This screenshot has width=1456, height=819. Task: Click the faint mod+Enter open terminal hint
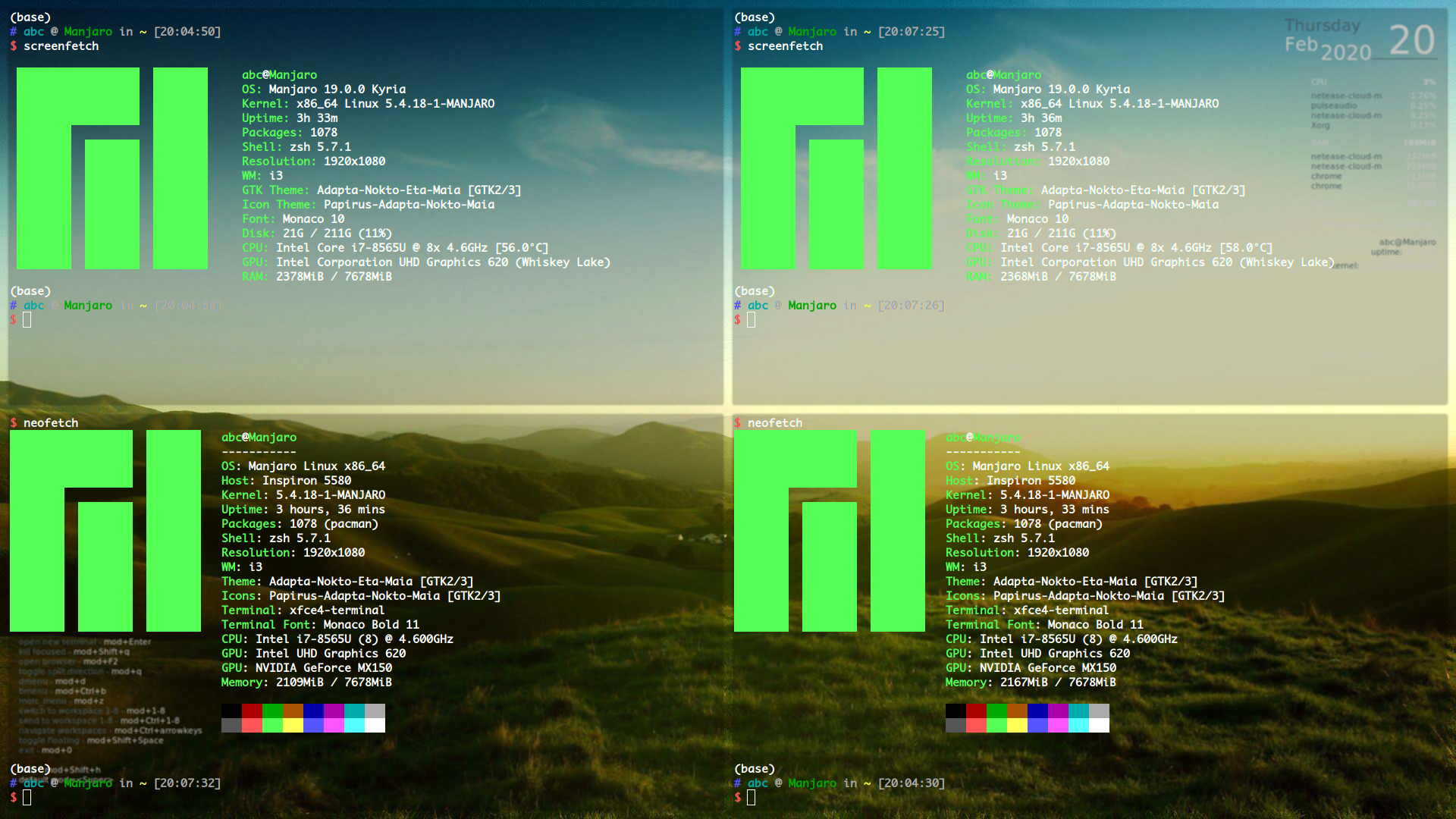(x=85, y=642)
